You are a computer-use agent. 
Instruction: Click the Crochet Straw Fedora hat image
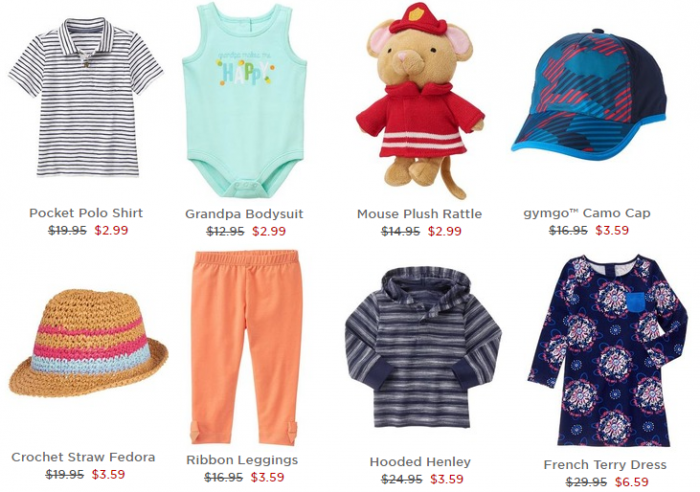click(x=88, y=343)
